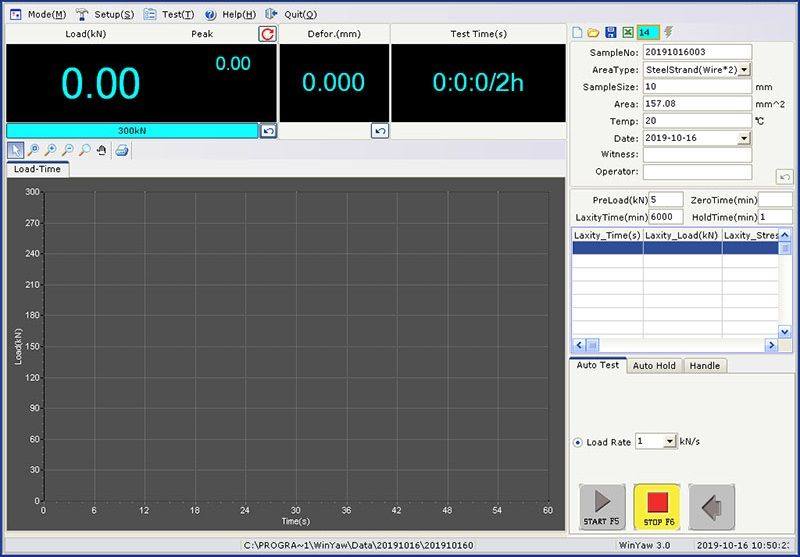
Task: Click the print chart icon
Action: coord(121,150)
